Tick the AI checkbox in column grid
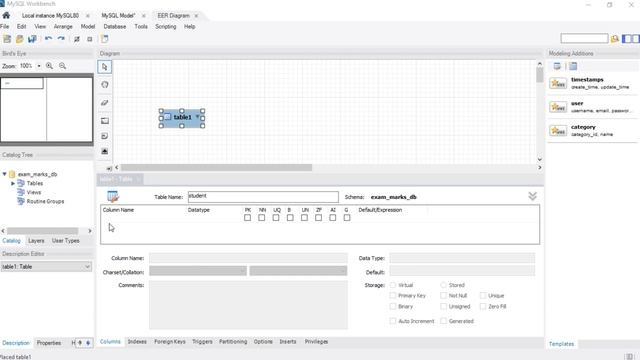Screen dimensions: 640x360 (333, 218)
